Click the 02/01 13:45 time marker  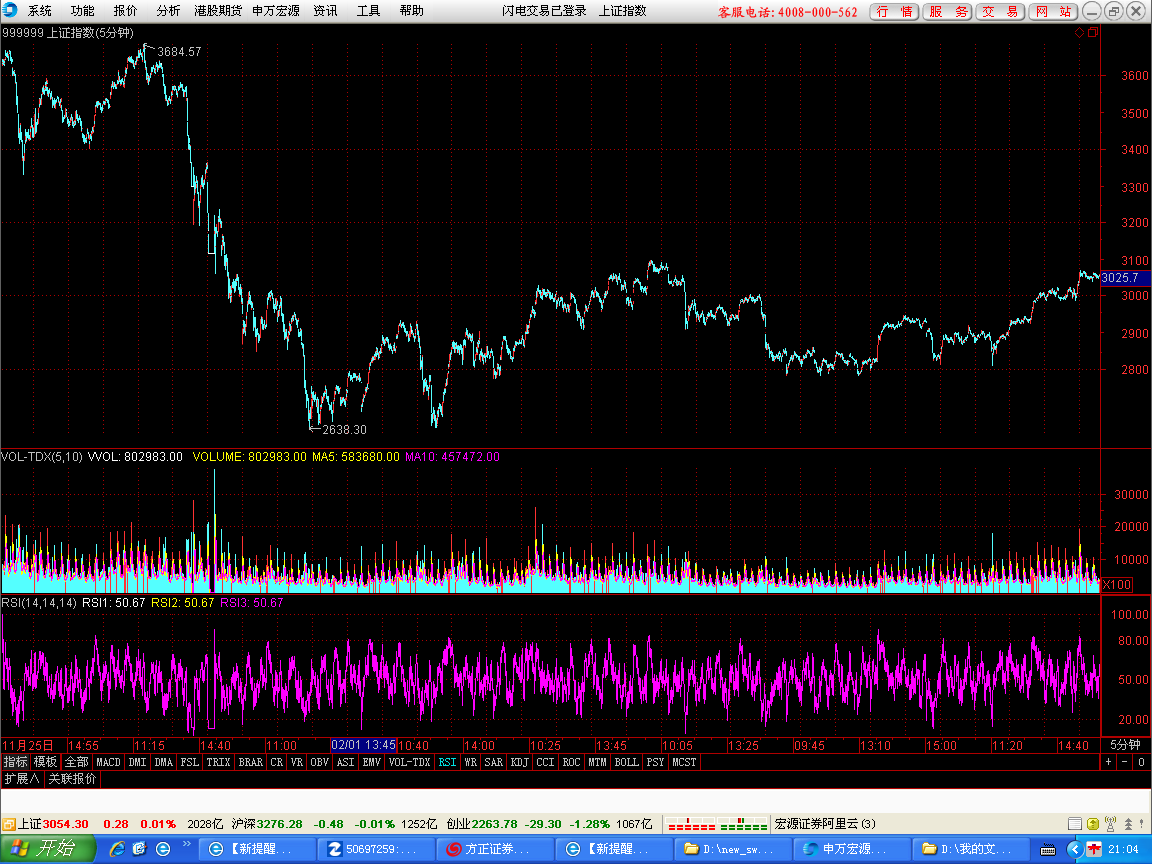(363, 745)
